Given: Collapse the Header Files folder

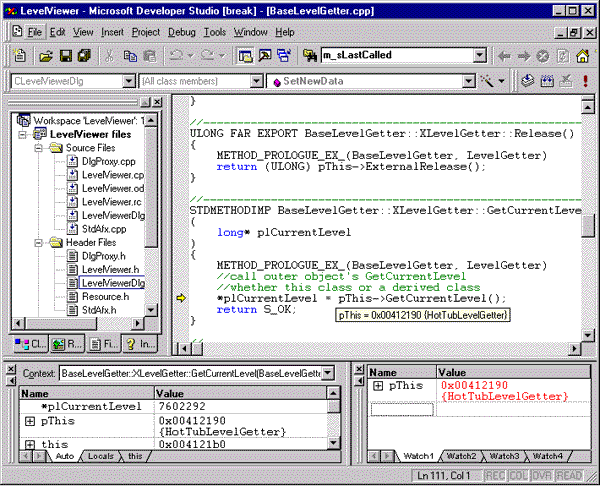Looking at the screenshot, I should coord(39,242).
